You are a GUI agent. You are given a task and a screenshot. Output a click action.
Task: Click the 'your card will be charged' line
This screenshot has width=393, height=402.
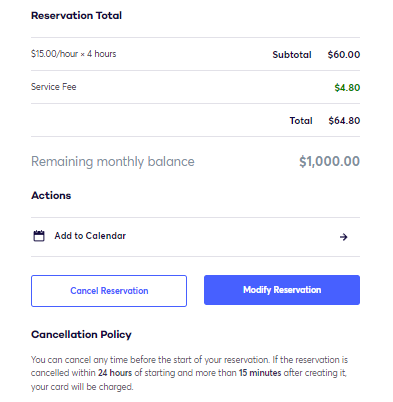pos(82,387)
